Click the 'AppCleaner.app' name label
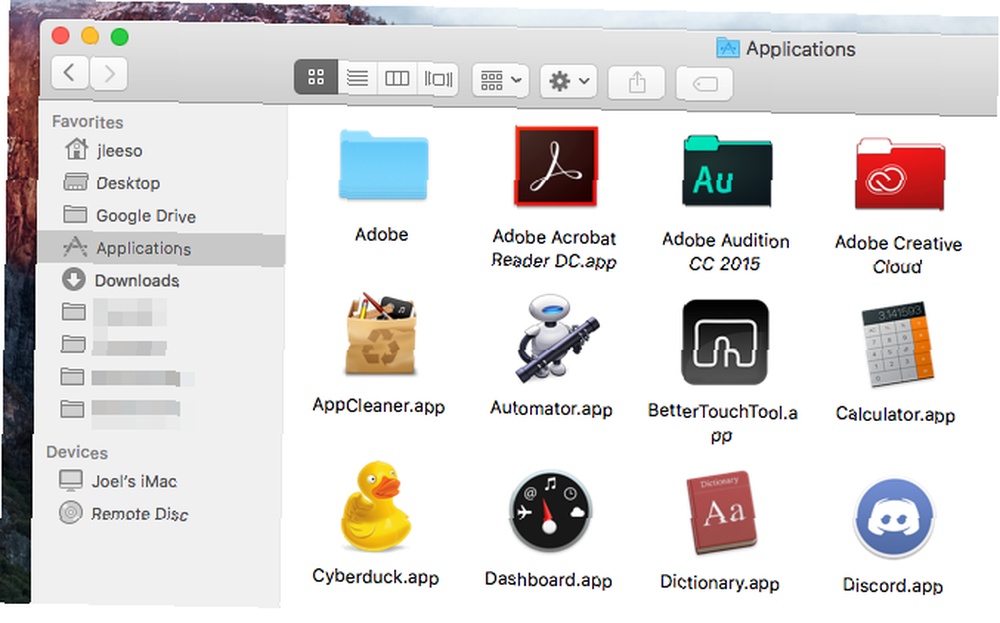Screen dimensions: 1000x623 click(379, 406)
